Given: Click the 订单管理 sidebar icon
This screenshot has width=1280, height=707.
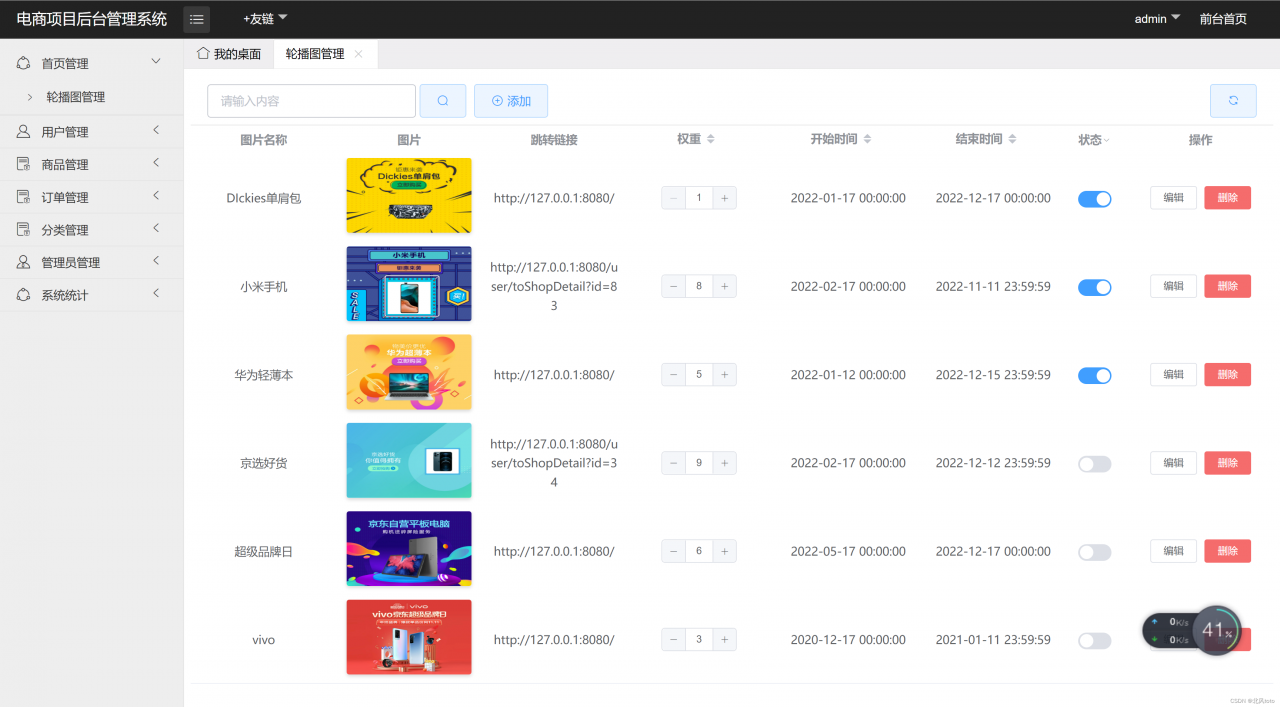Looking at the screenshot, I should pyautogui.click(x=24, y=197).
